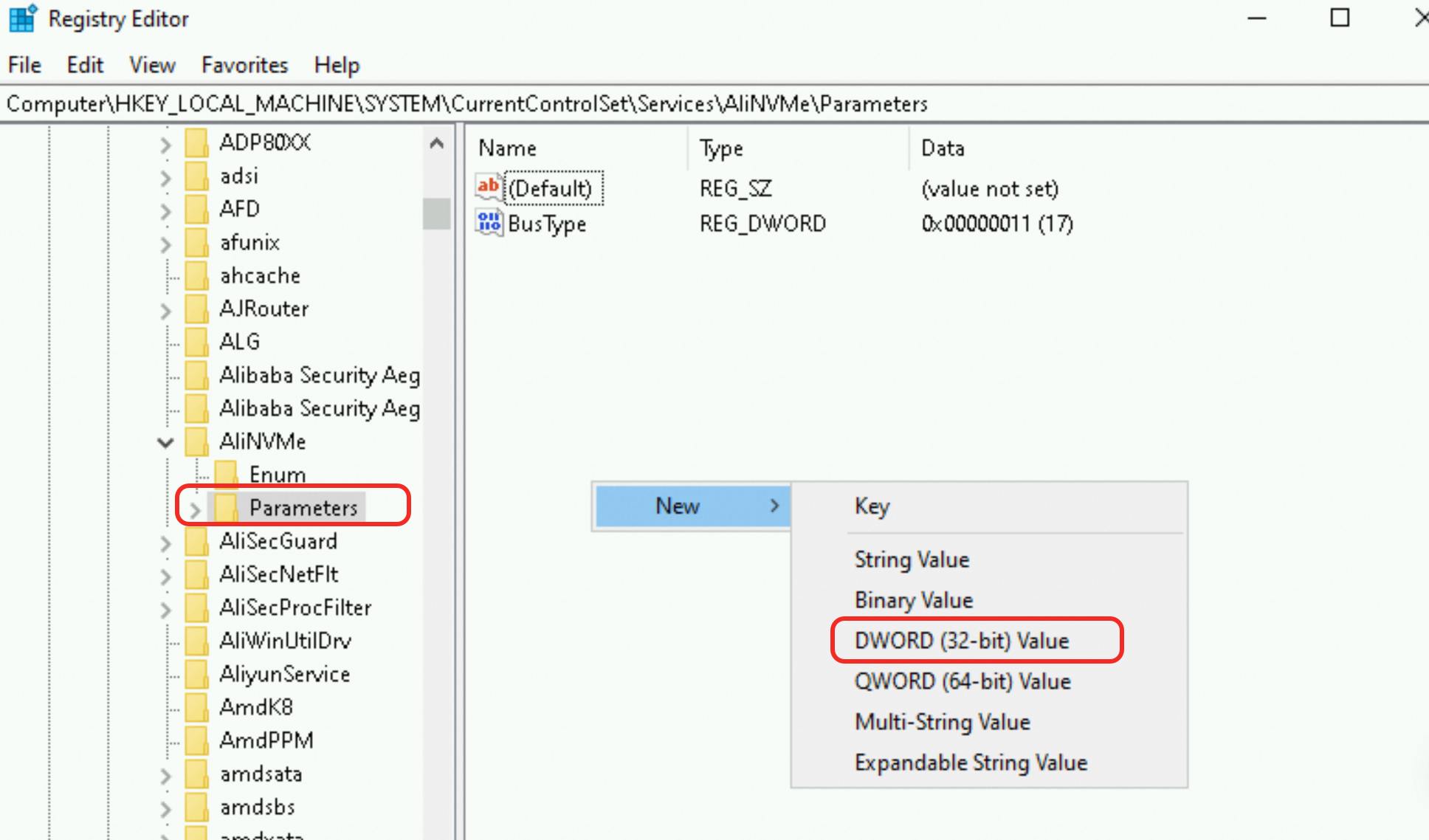The width and height of the screenshot is (1429, 840).
Task: Expand the AliSecGuard tree node
Action: [x=165, y=543]
